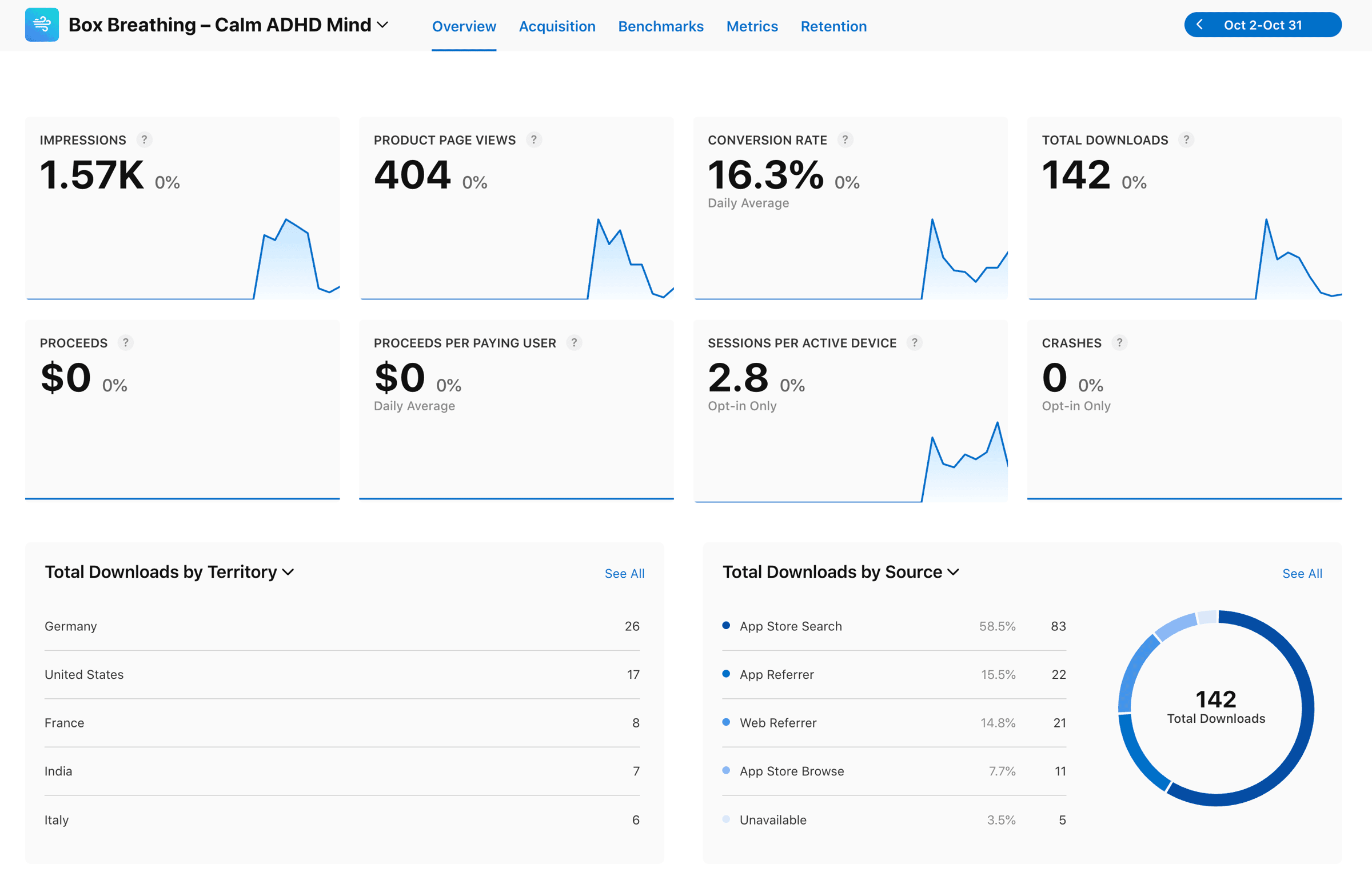Click the App Store Search color dot

click(x=726, y=626)
